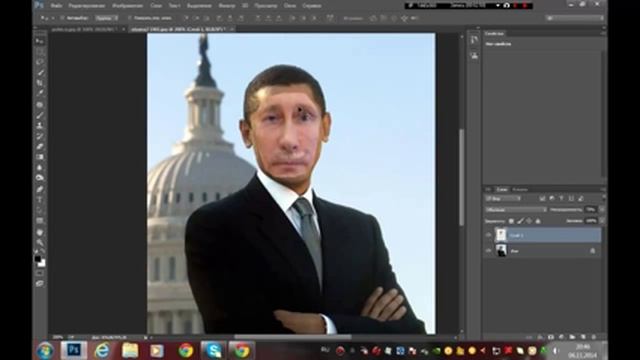640x360 pixels.
Task: Toggle layer filtering switch
Action: coord(603,198)
